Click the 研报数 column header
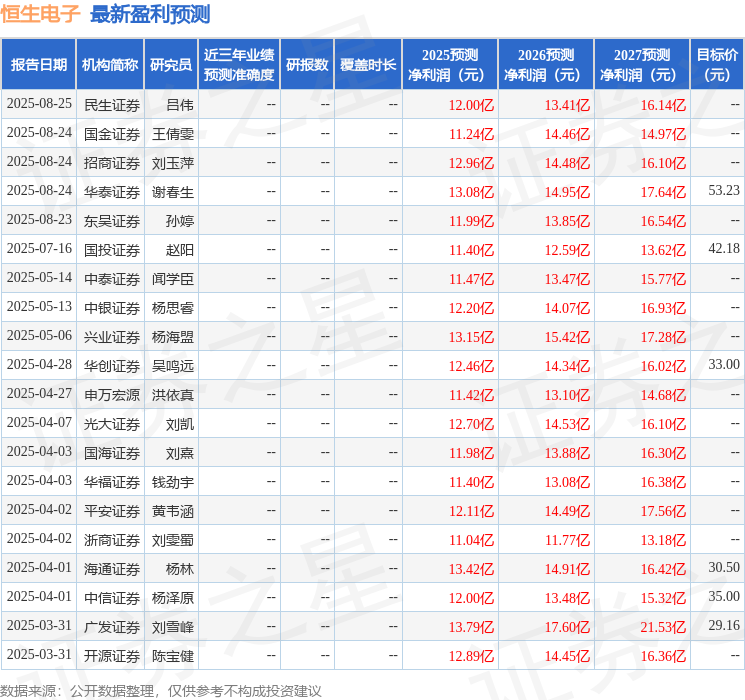Image resolution: width=745 pixels, height=700 pixels. coord(307,65)
